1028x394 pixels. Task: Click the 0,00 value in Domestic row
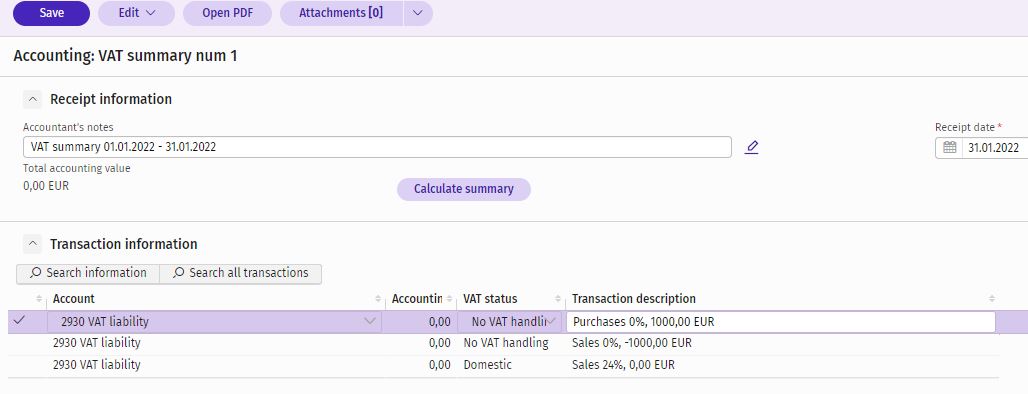[439, 365]
